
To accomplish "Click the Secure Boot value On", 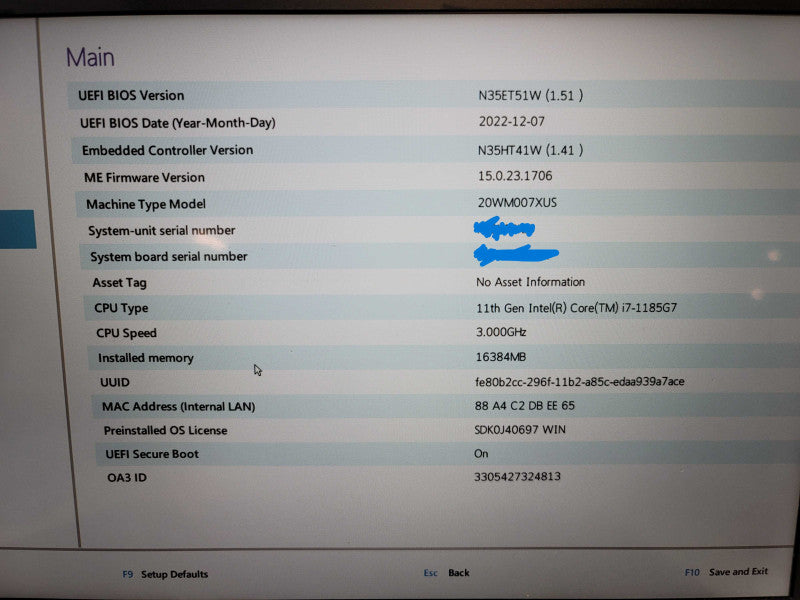I will [x=481, y=454].
